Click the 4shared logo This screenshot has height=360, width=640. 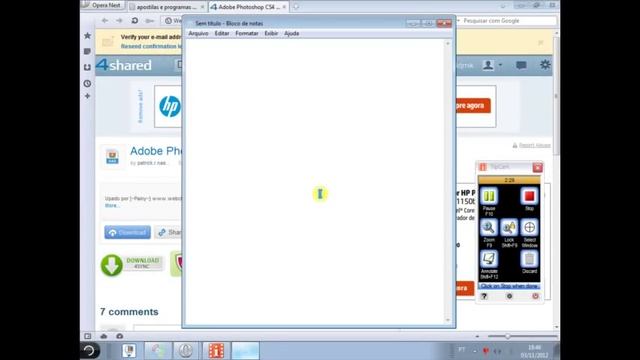point(124,65)
